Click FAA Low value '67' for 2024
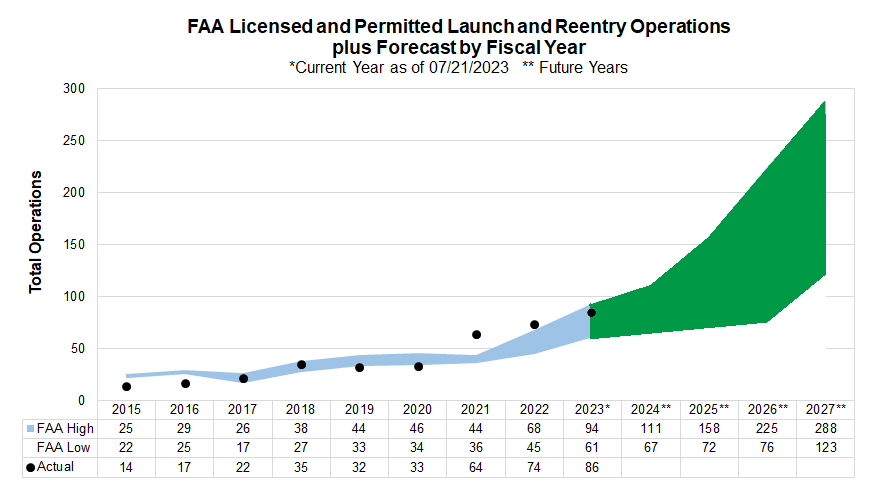Viewport: 892px width, 490px height. click(x=651, y=448)
